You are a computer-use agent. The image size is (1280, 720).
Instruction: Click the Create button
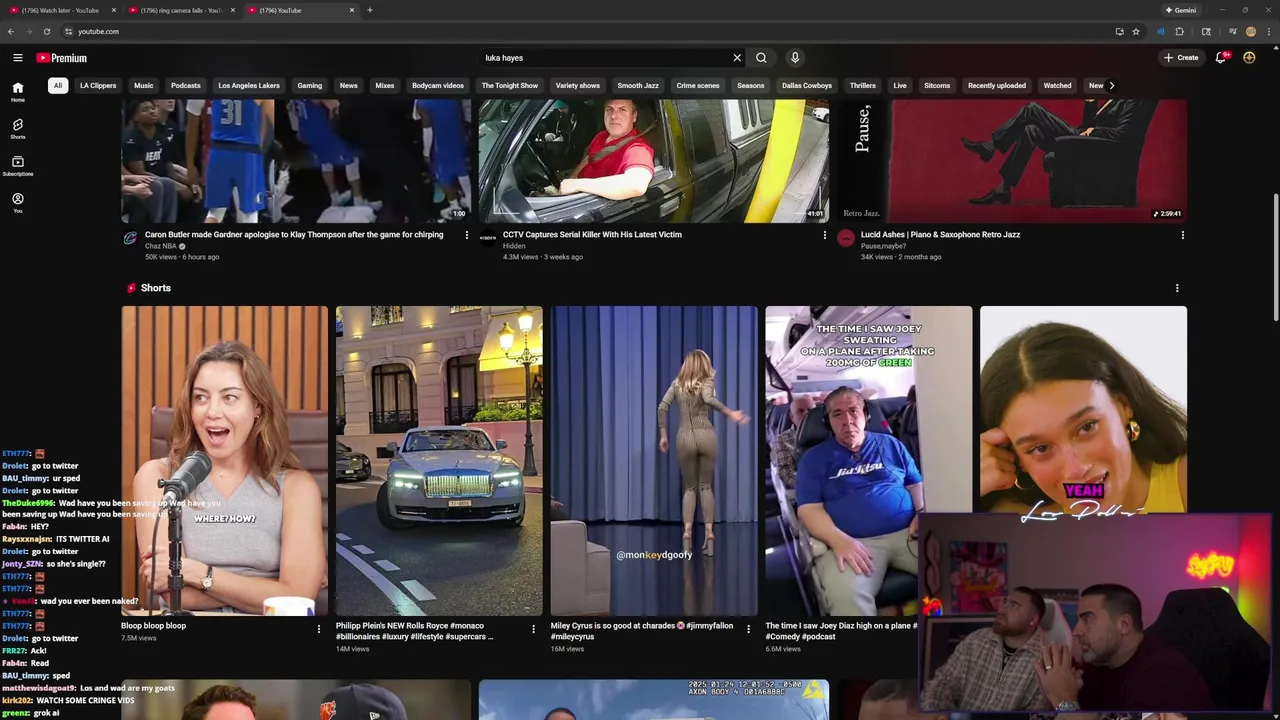1181,58
